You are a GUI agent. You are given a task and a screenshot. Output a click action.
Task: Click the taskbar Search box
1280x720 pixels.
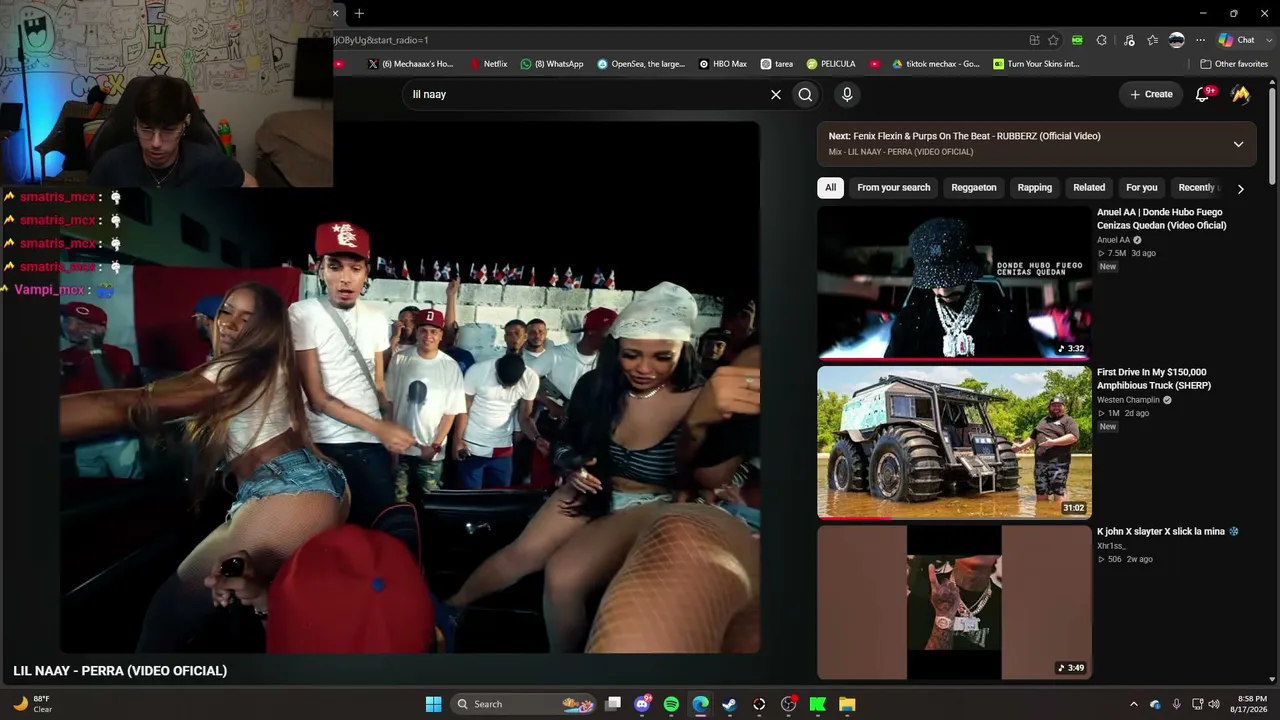[523, 704]
